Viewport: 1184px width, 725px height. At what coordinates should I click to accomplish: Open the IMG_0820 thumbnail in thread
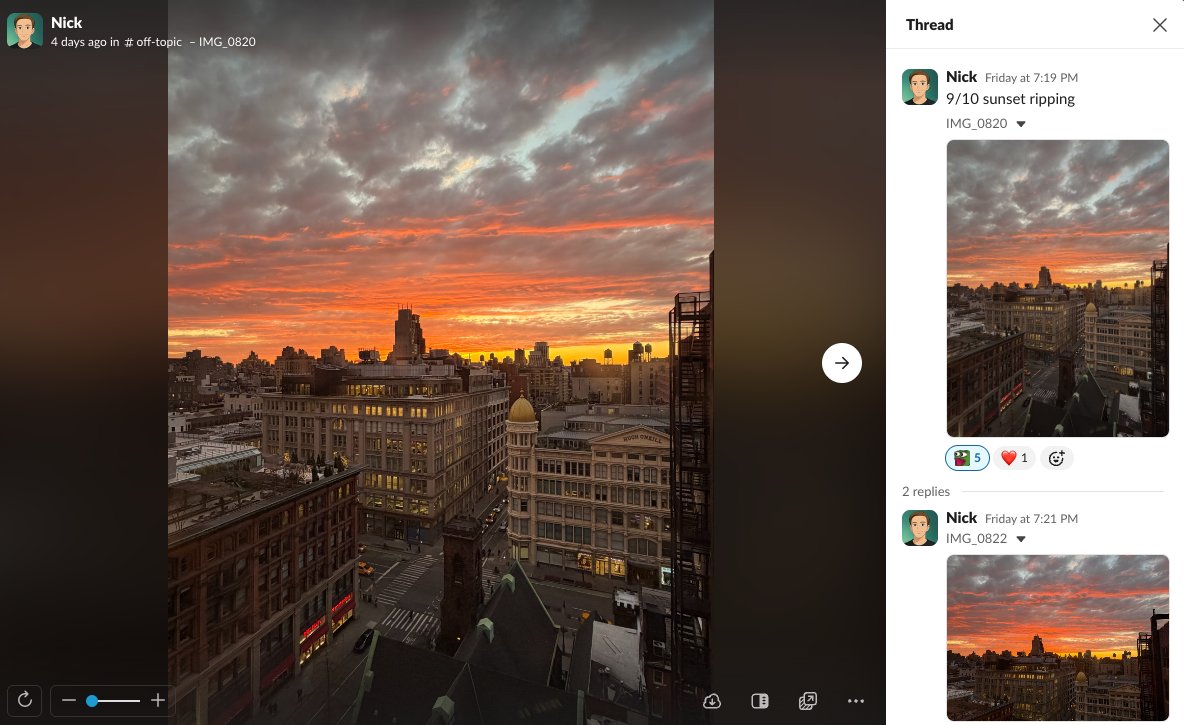1057,288
